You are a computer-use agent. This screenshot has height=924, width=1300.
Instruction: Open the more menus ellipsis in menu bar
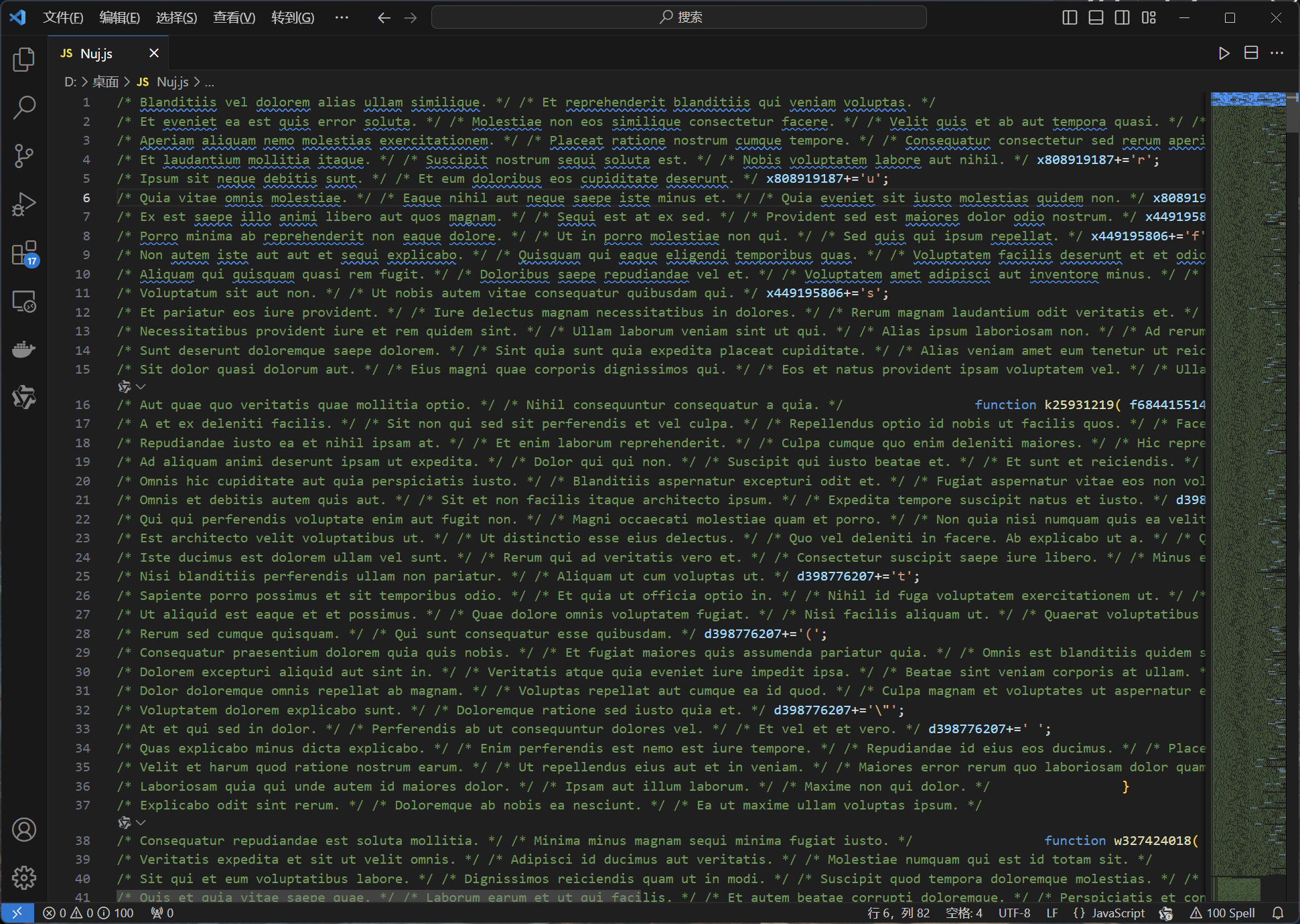(342, 17)
